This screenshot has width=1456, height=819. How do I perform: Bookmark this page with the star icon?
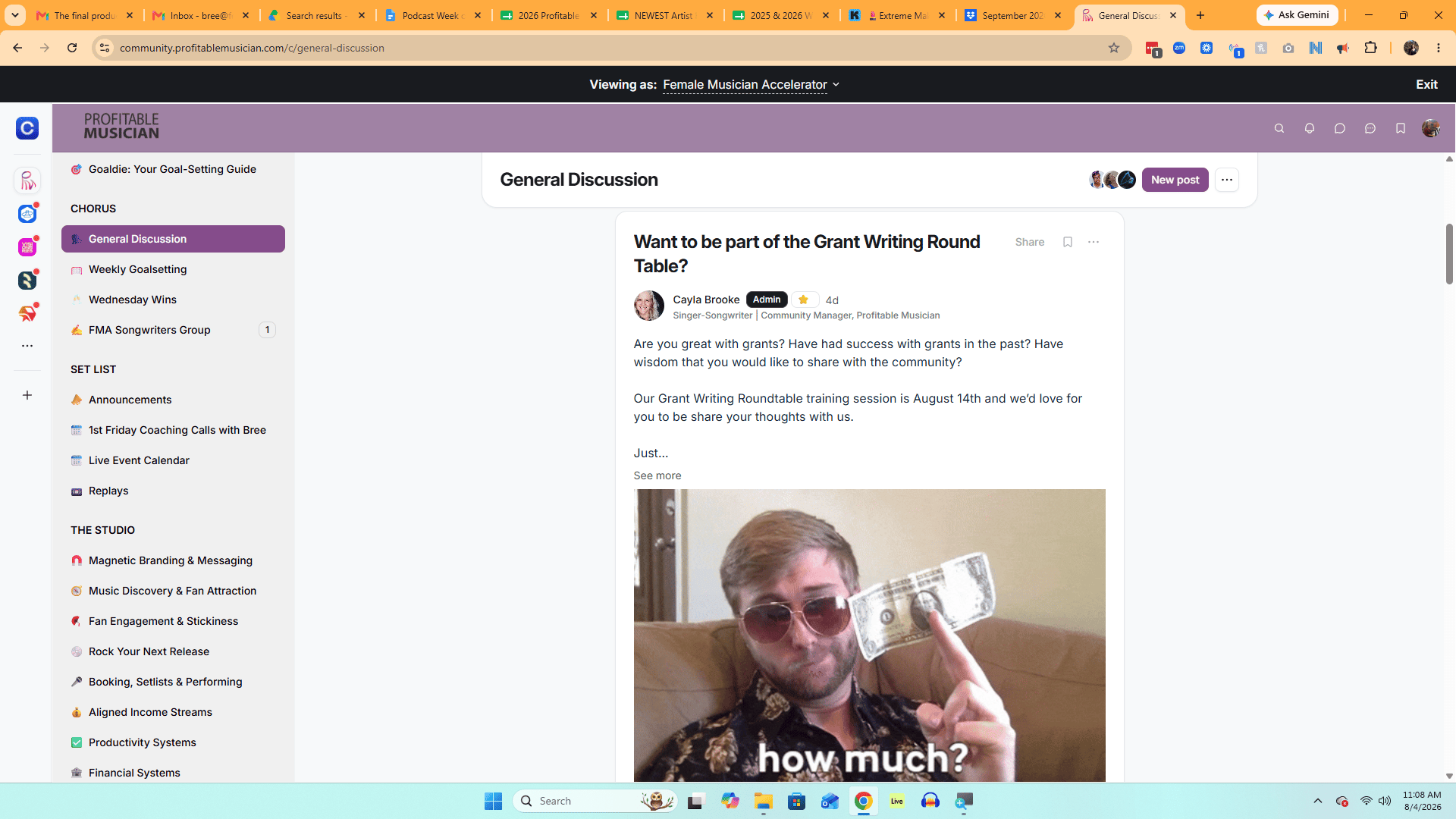[x=1114, y=48]
